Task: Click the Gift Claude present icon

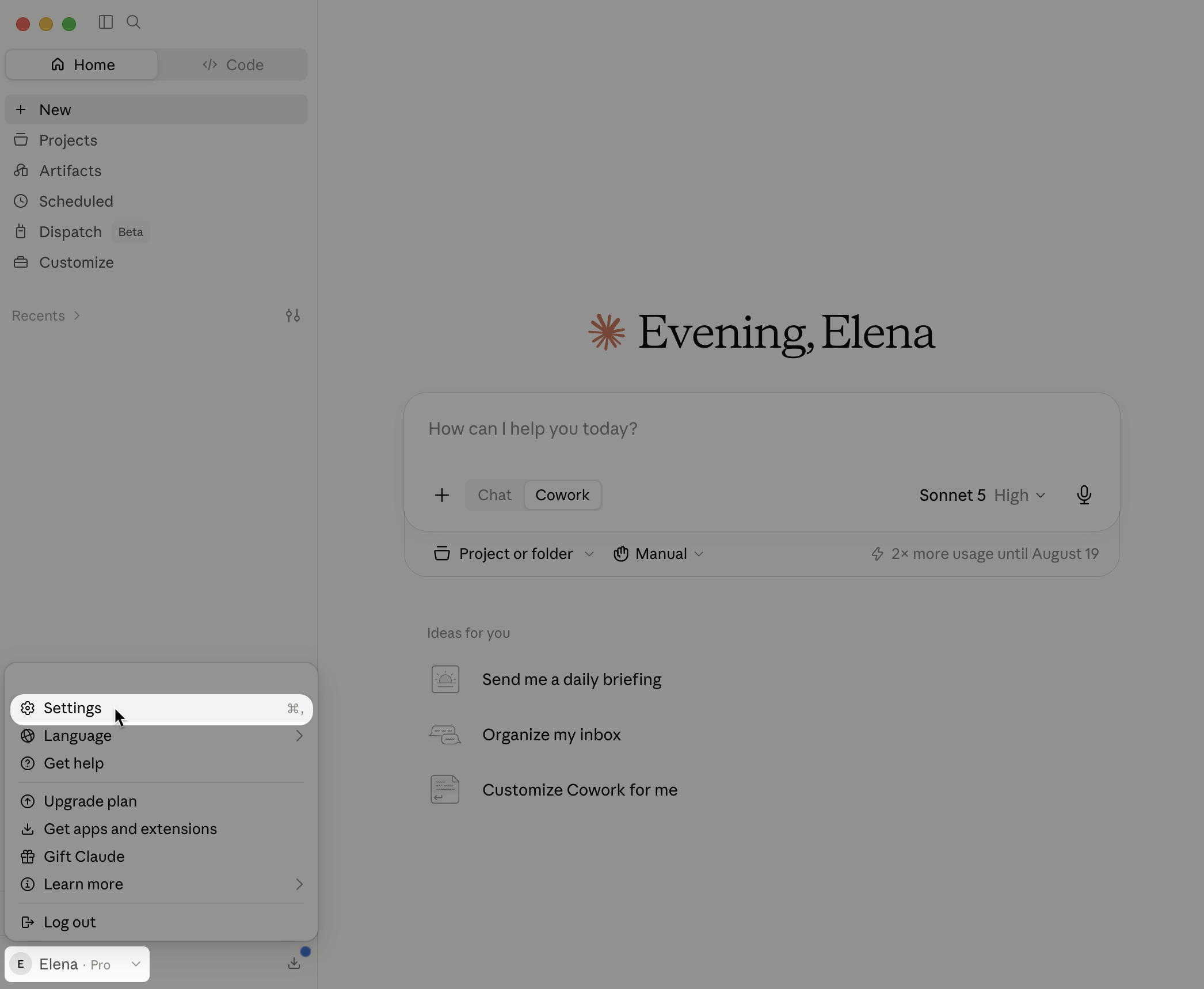Action: pyautogui.click(x=28, y=857)
